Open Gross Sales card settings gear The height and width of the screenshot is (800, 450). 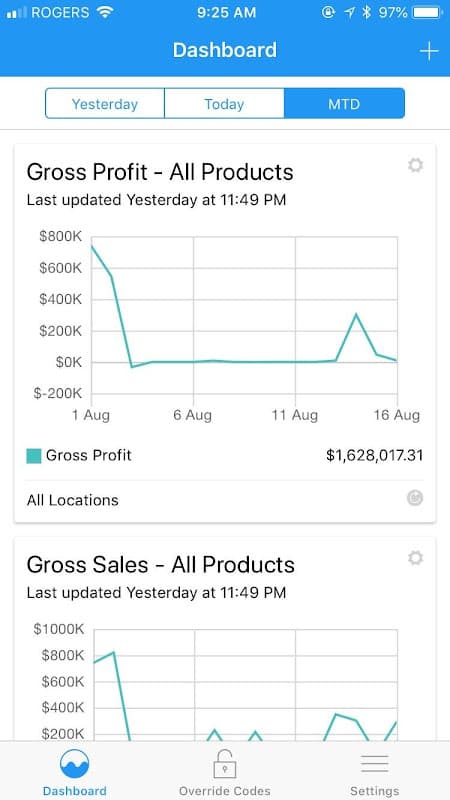[415, 558]
